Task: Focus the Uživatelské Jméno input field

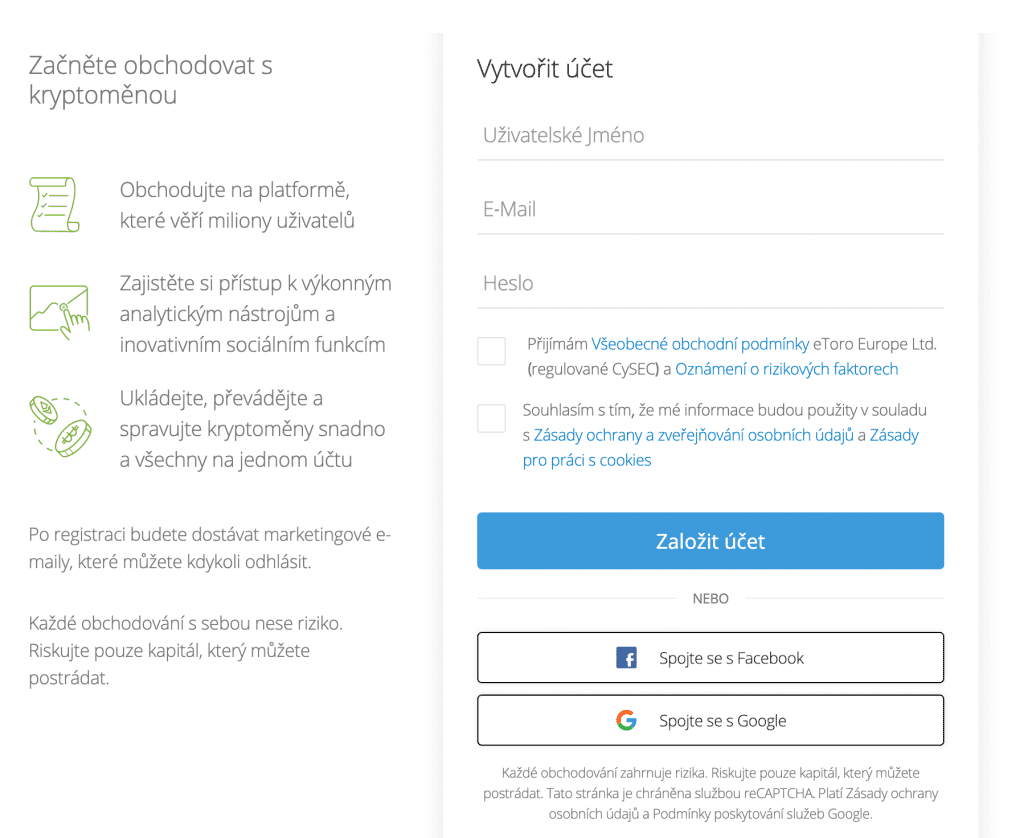Action: pyautogui.click(x=710, y=136)
